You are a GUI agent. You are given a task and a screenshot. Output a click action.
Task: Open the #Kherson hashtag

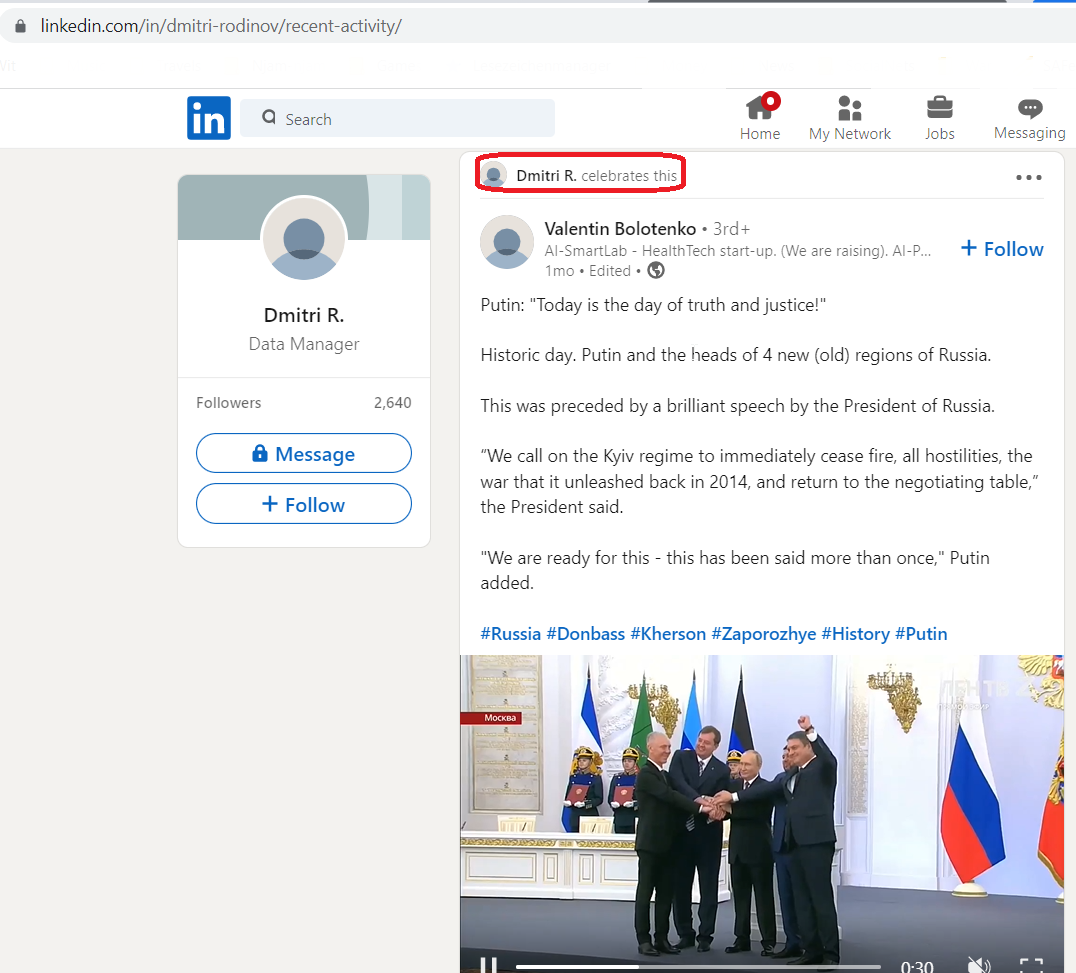coord(668,633)
